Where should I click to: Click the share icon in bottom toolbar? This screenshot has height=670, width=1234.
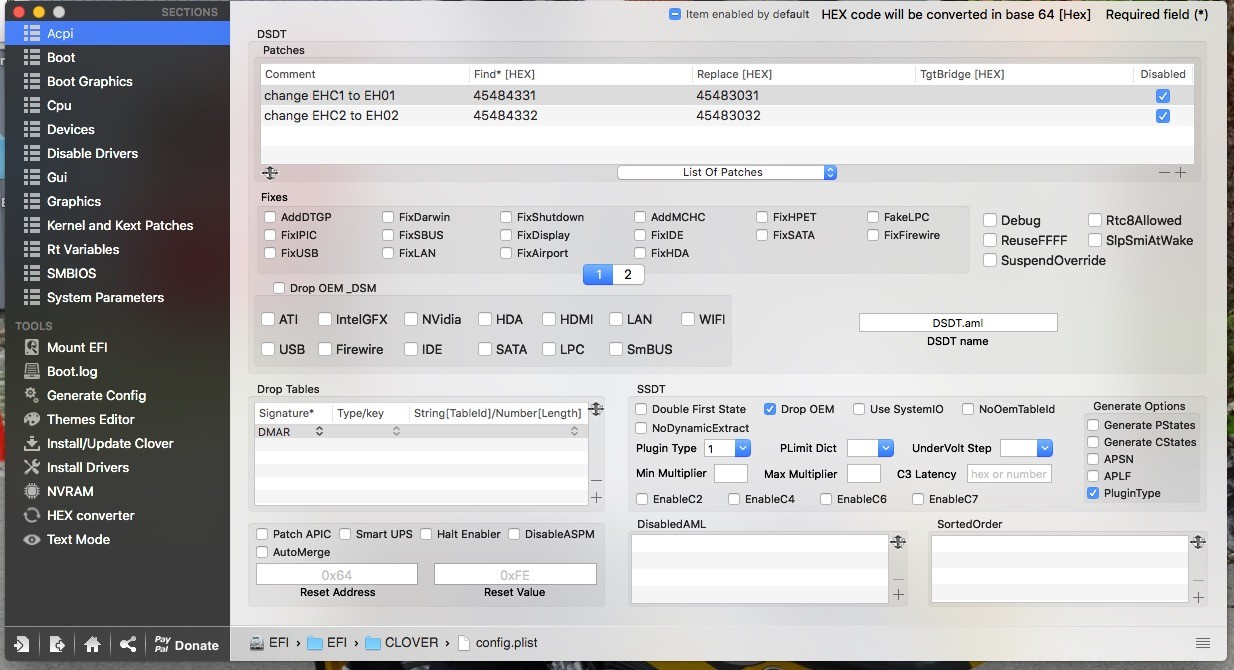coord(128,645)
